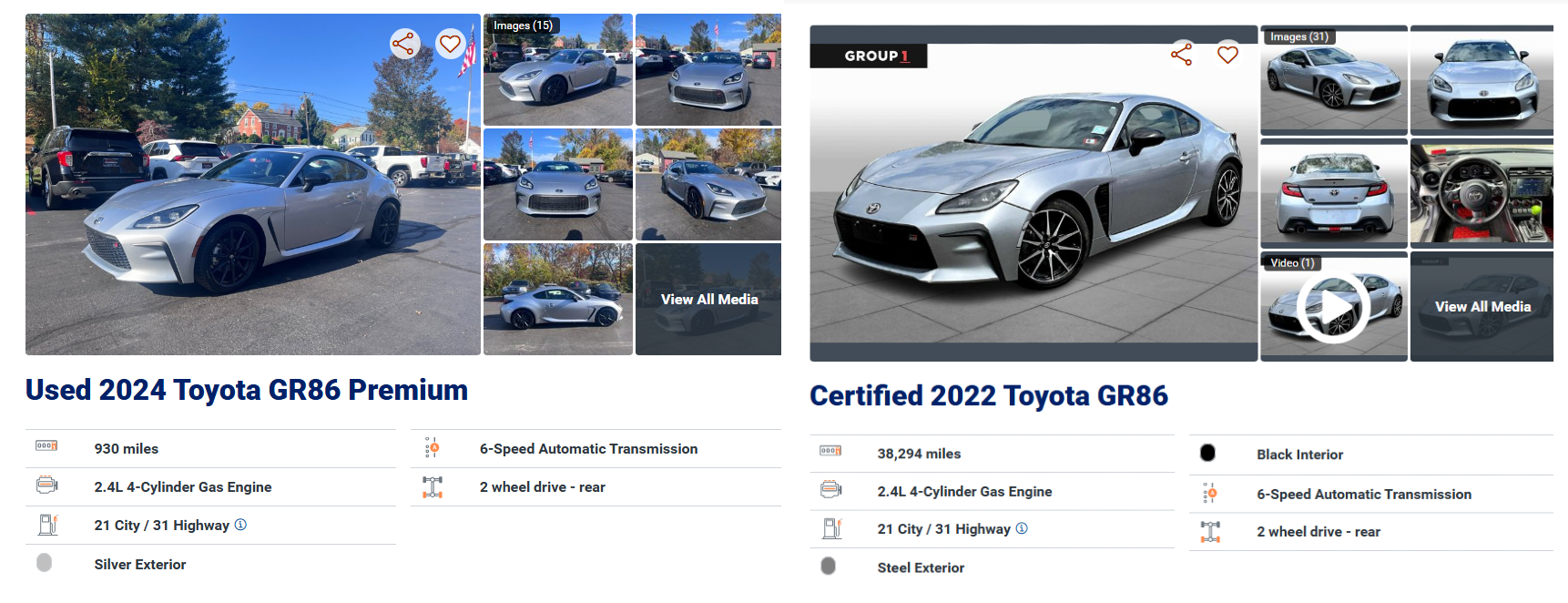The width and height of the screenshot is (1568, 603).
Task: Click drivetrain icon in 2024 GR86 specs
Action: click(x=433, y=487)
